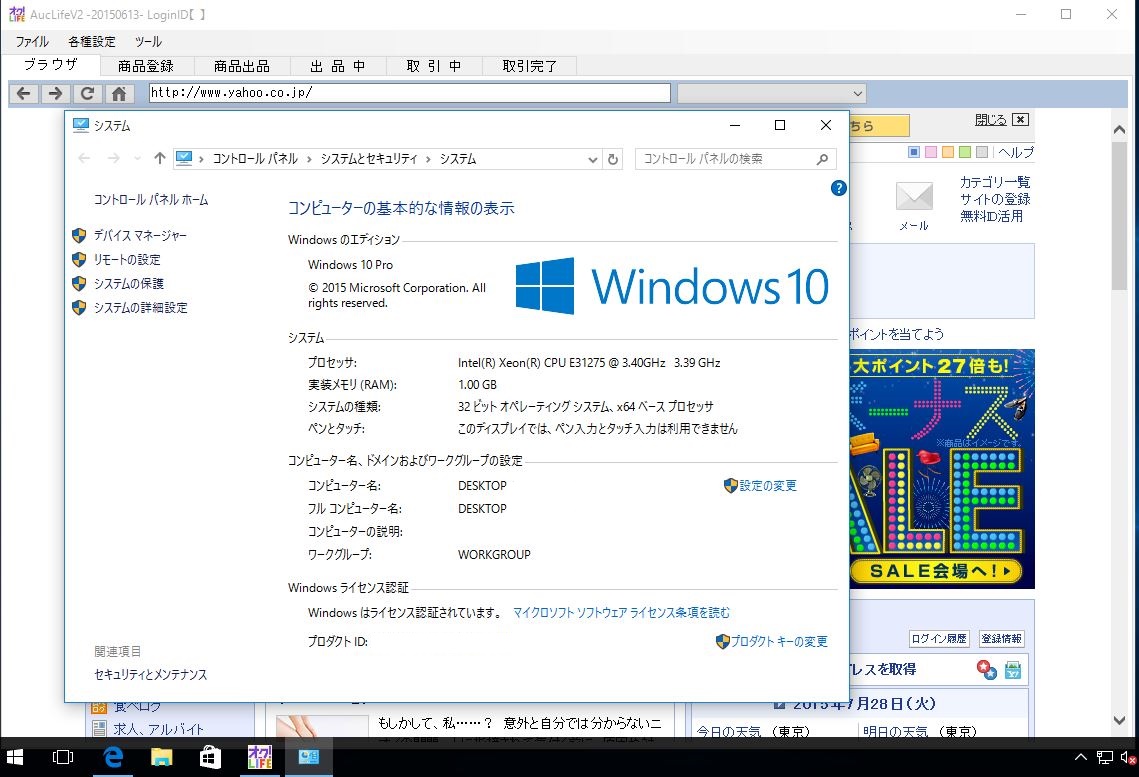
Task: Open help via blue question mark icon
Action: coord(838,188)
